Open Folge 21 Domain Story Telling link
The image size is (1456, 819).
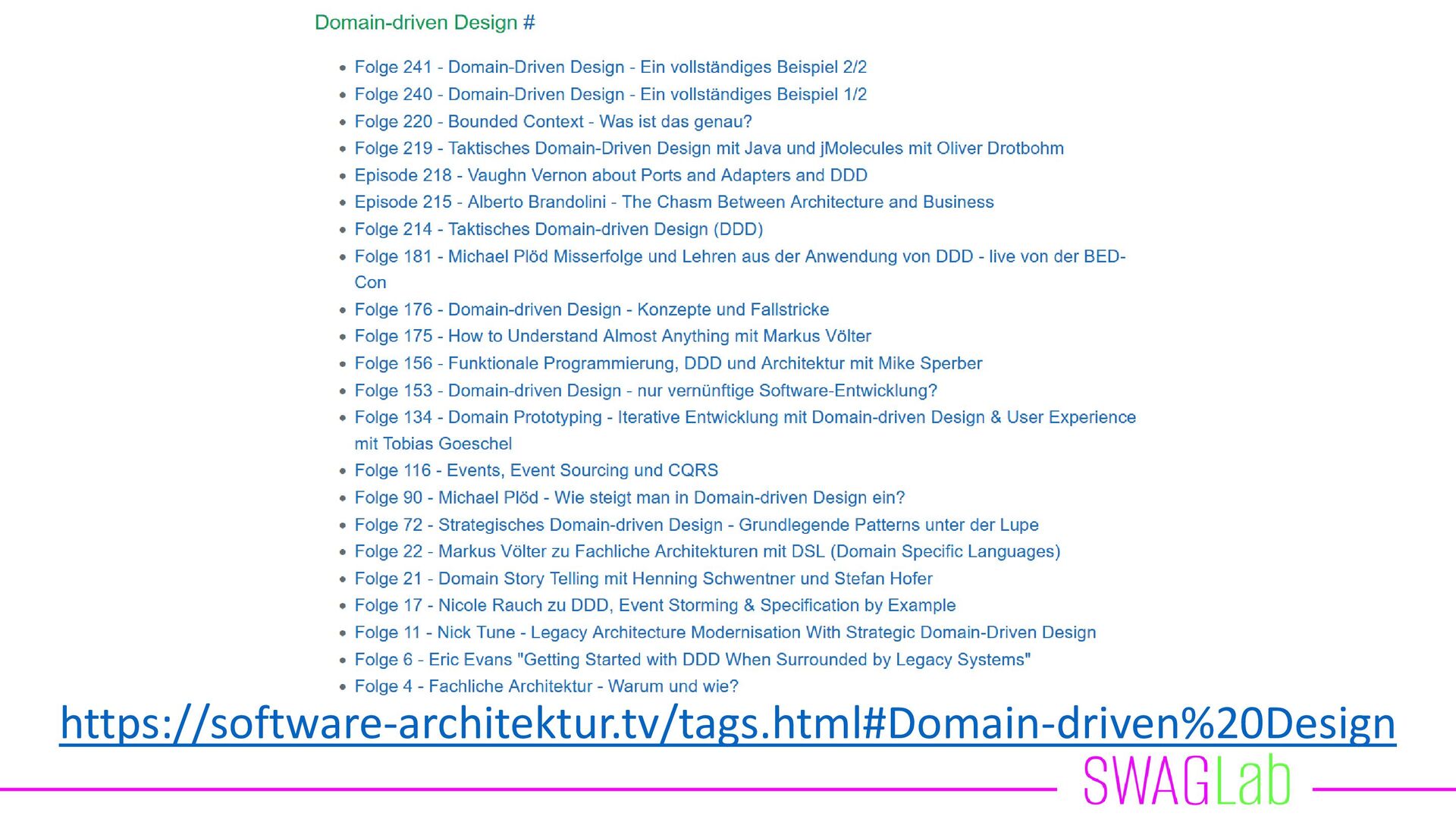[x=643, y=579]
